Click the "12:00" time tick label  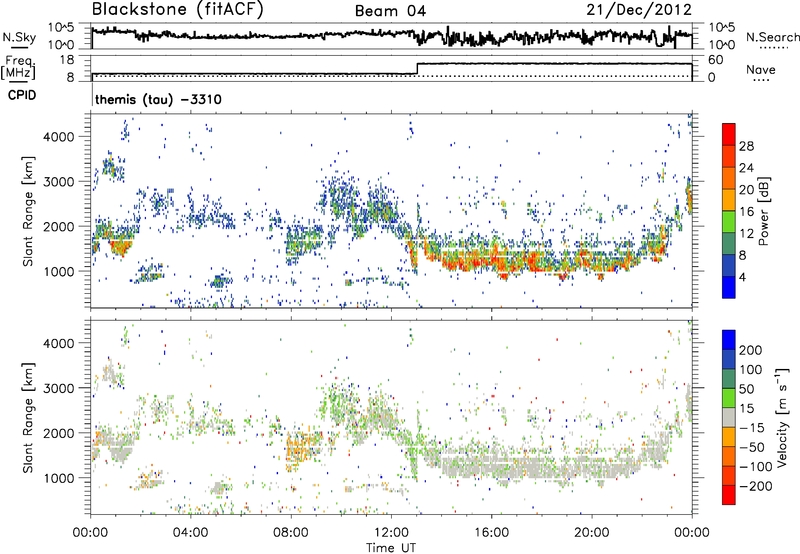coord(391,533)
